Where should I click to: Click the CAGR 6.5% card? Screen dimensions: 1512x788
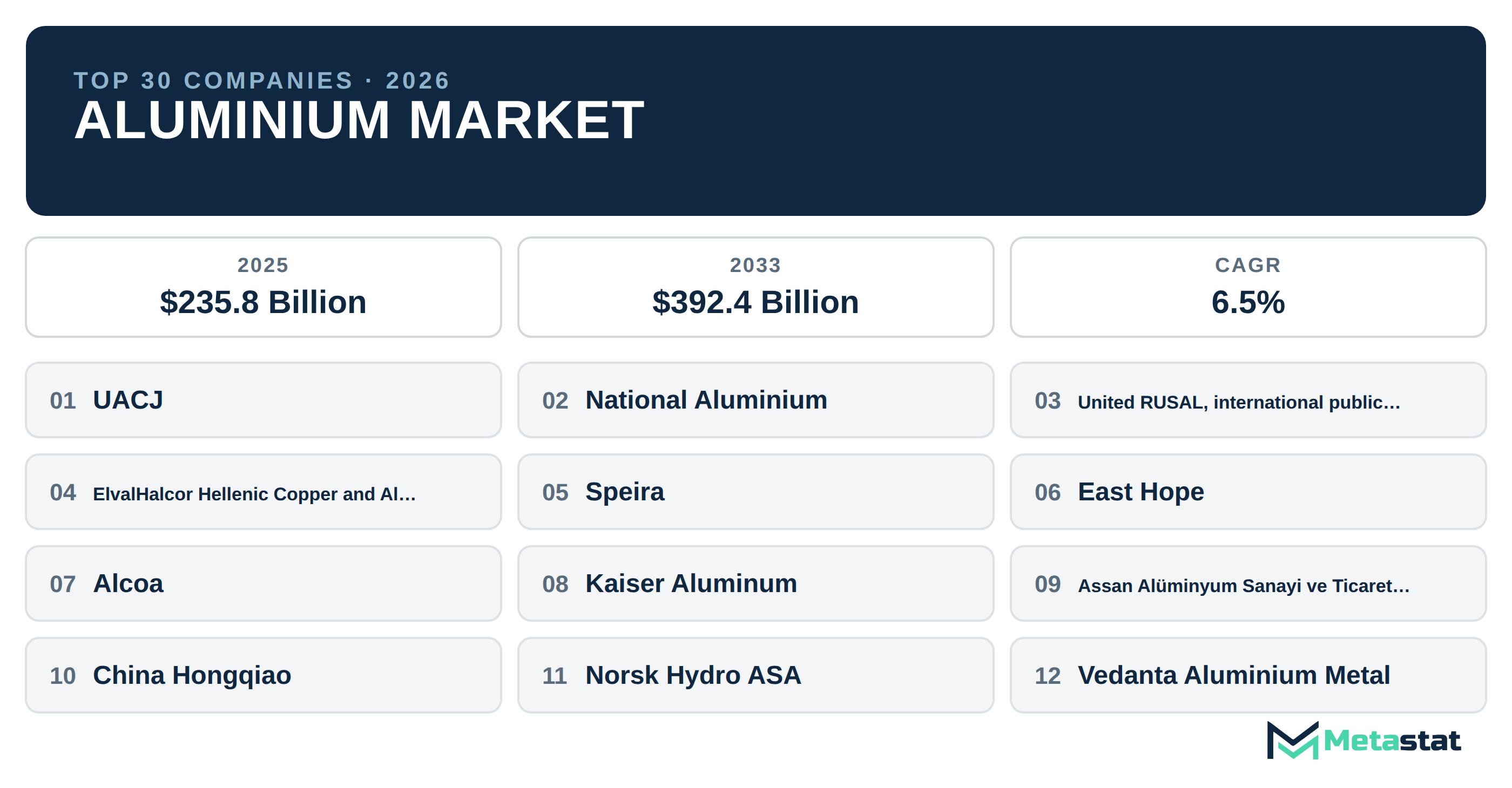point(1248,287)
